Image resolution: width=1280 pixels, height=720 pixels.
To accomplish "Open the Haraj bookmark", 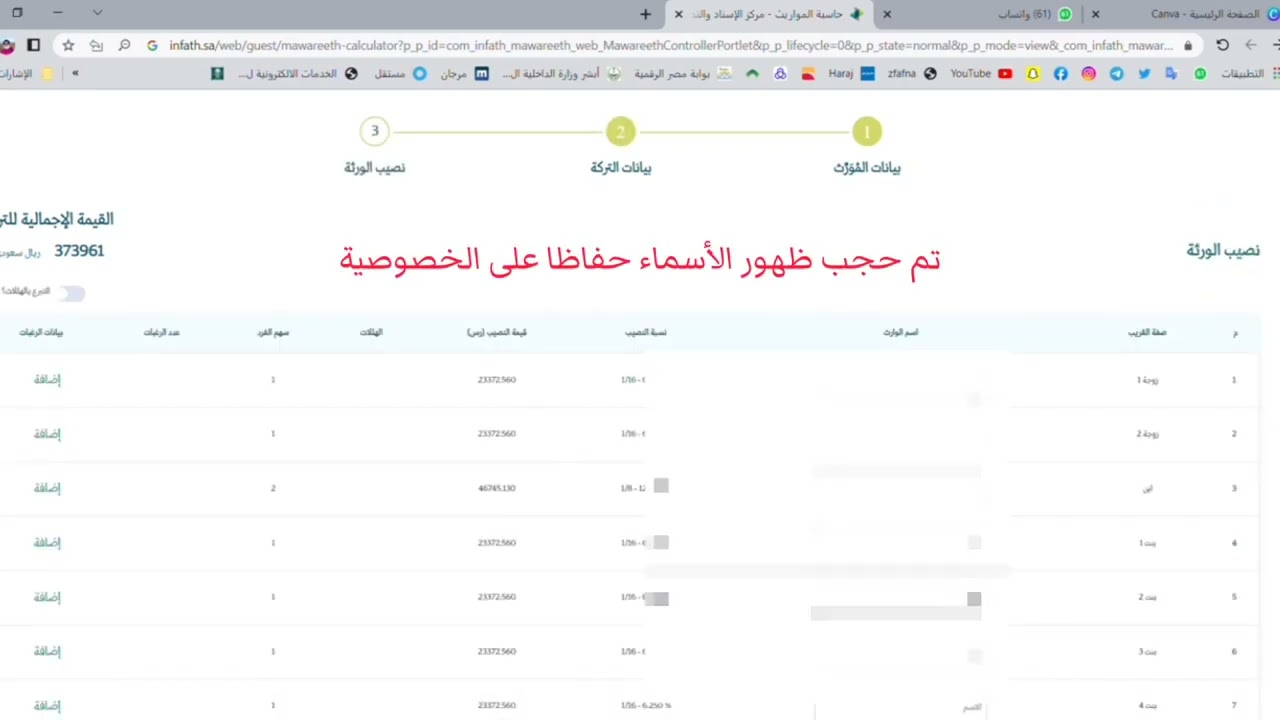I will [x=851, y=74].
